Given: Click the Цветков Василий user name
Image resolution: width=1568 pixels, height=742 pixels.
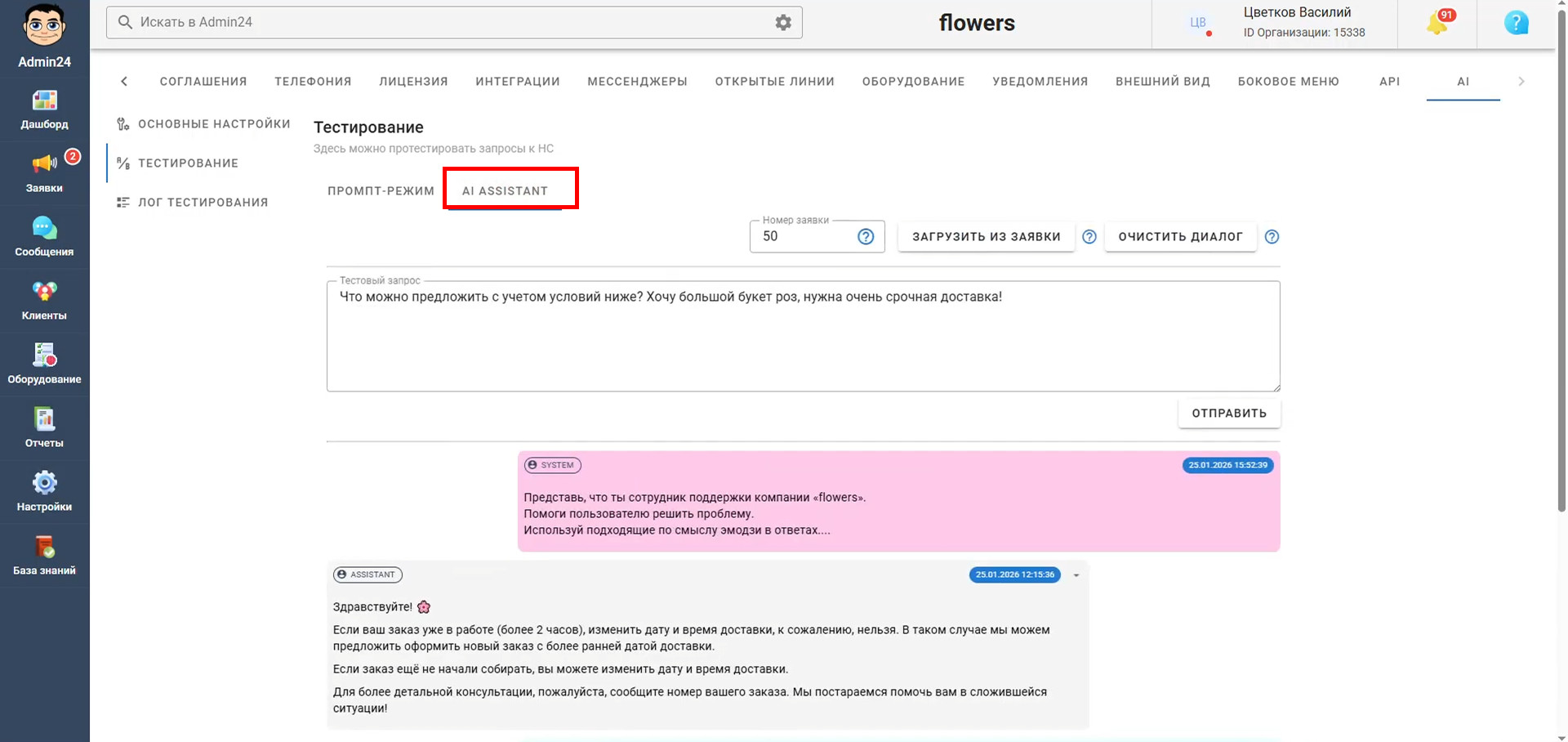Looking at the screenshot, I should tap(1297, 12).
